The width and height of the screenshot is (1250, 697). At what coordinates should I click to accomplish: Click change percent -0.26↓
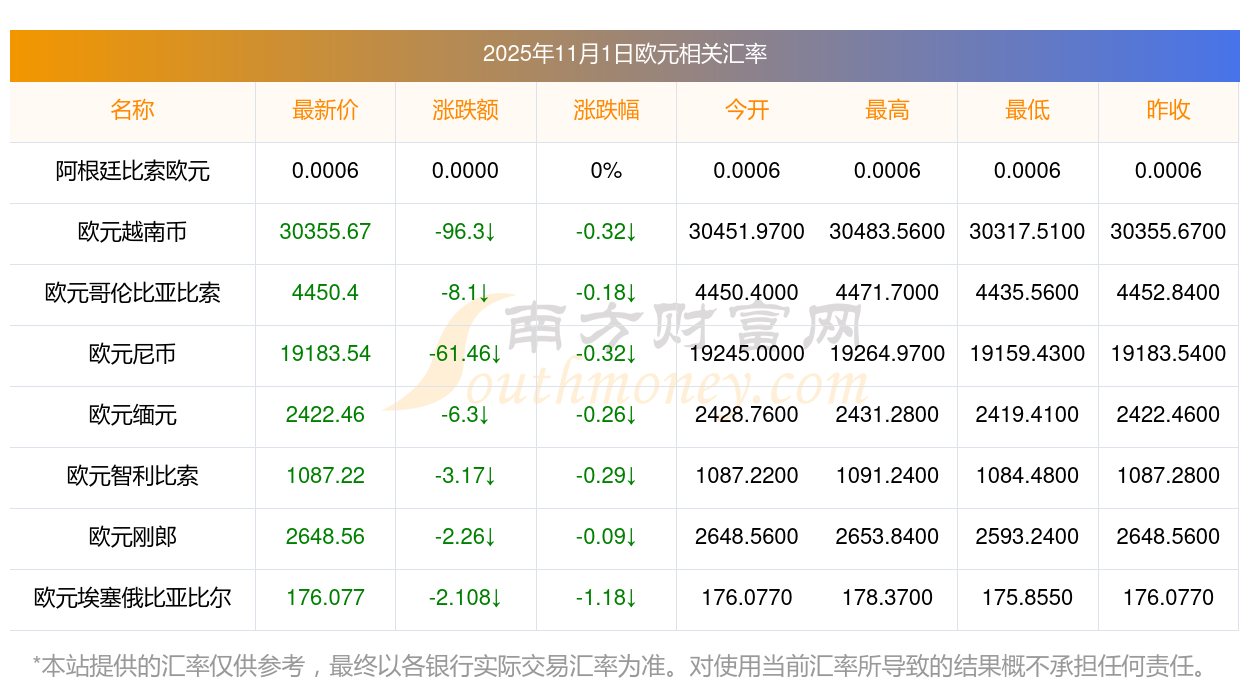[x=606, y=415]
